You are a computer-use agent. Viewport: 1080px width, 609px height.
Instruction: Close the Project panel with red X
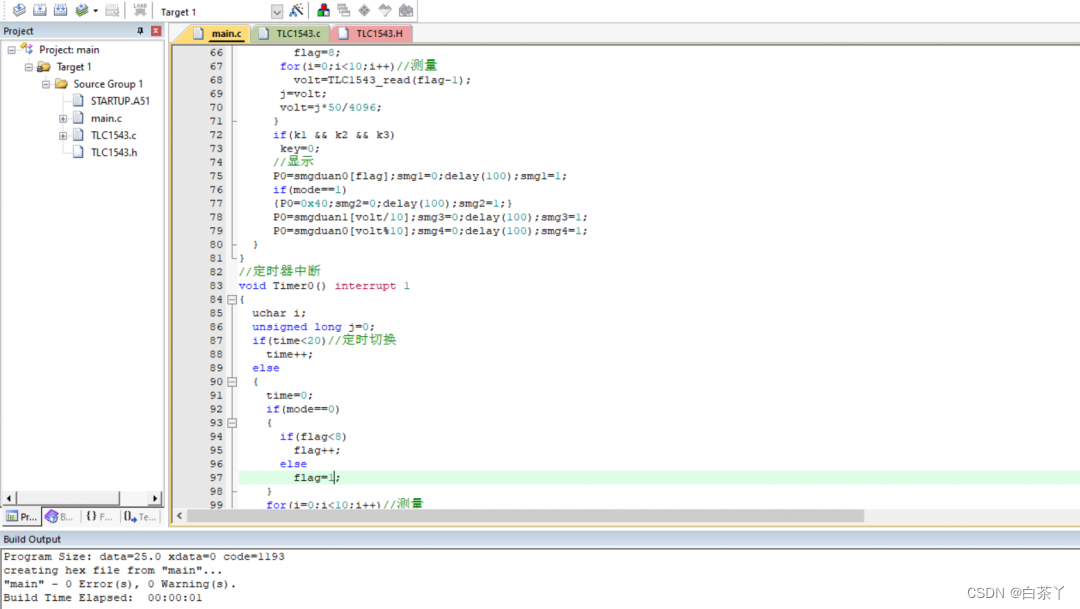click(156, 31)
